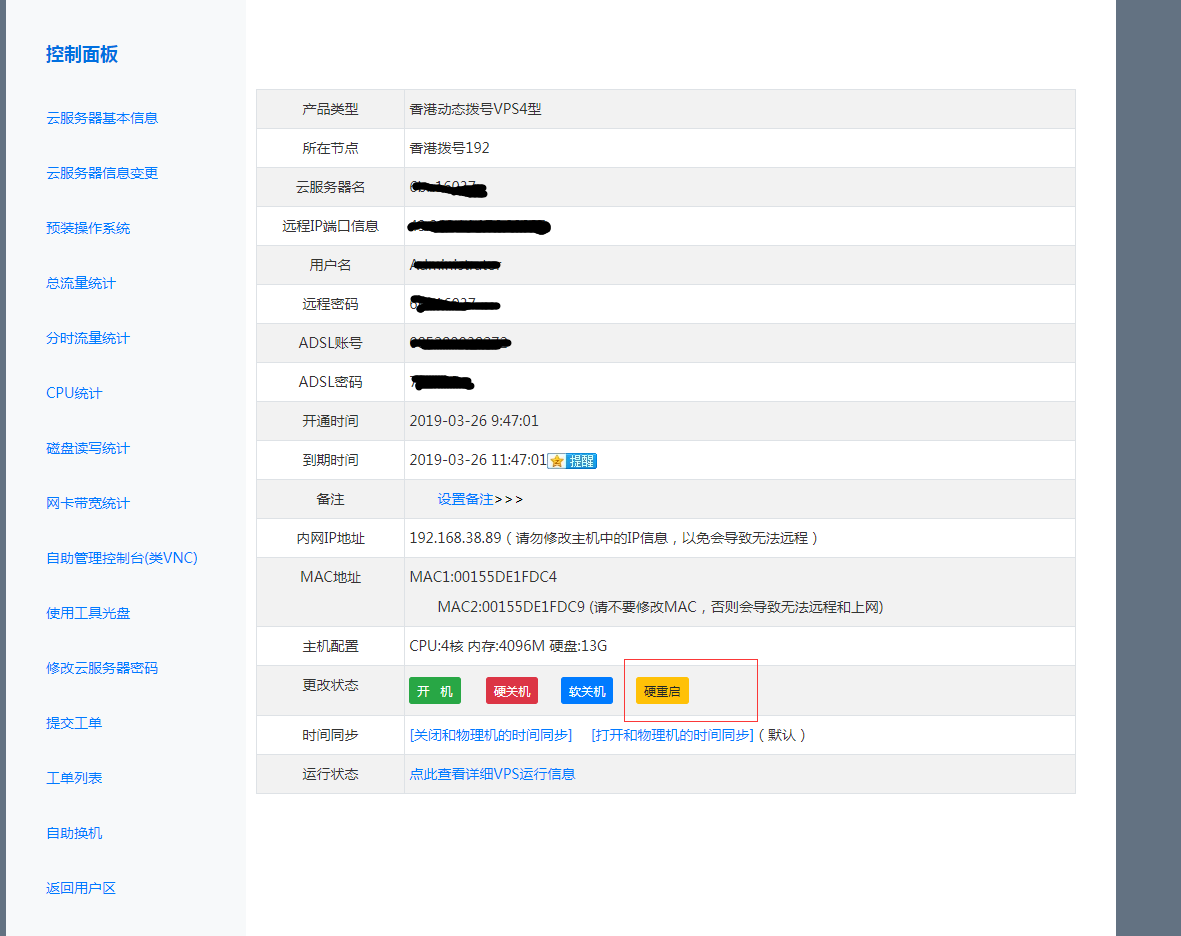Open 提交工单 sidebar entry

point(74,723)
